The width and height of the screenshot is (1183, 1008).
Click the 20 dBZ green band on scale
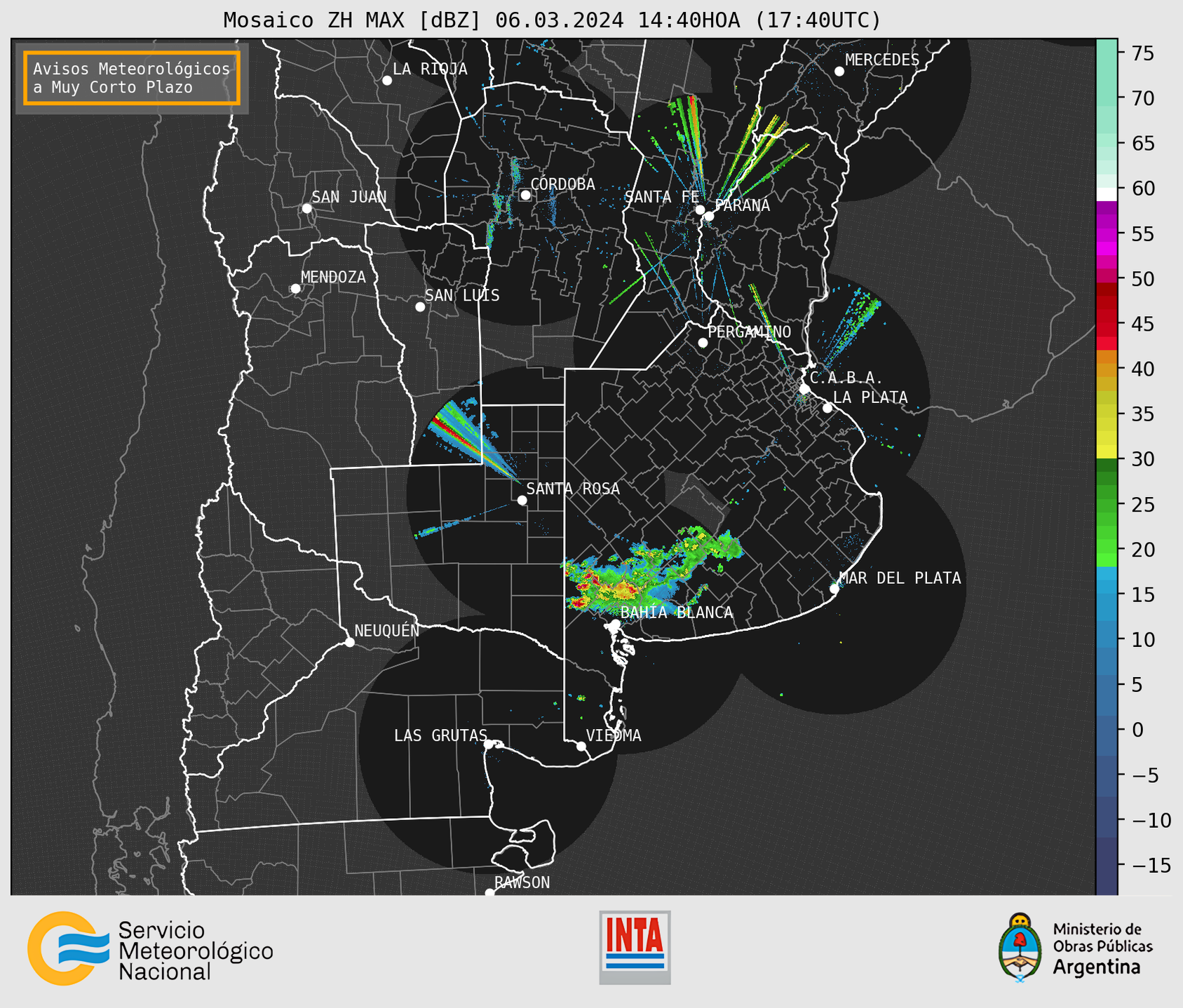coord(1107,547)
